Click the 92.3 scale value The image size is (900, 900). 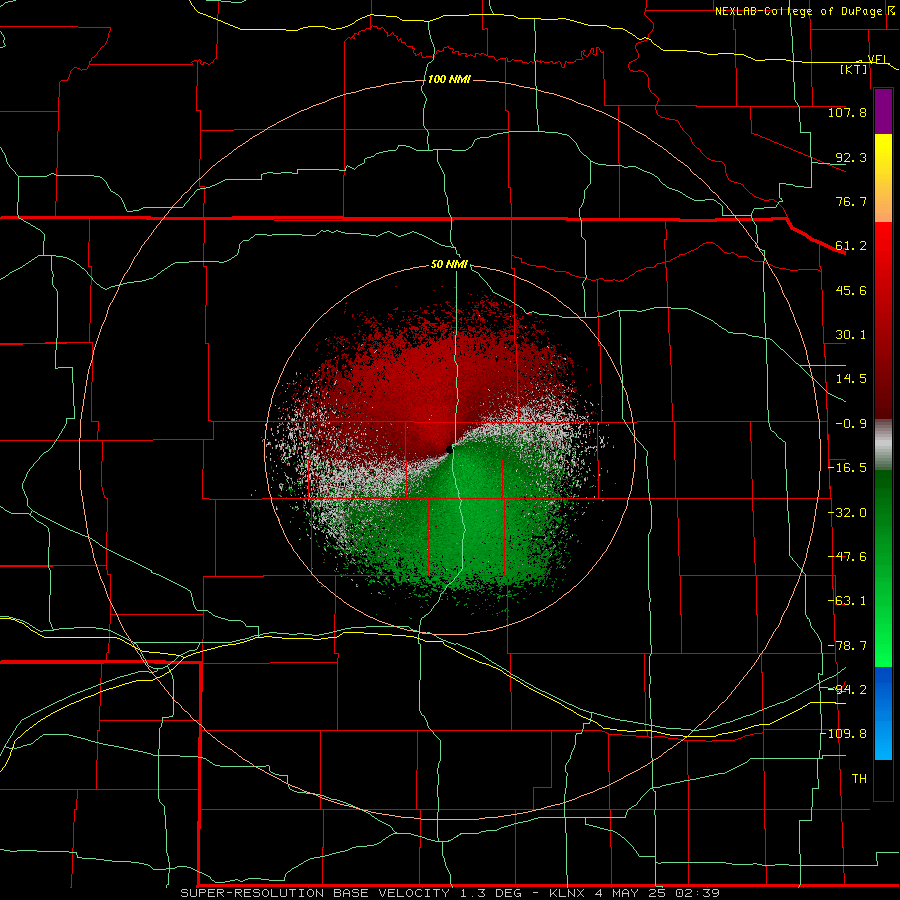[851, 157]
